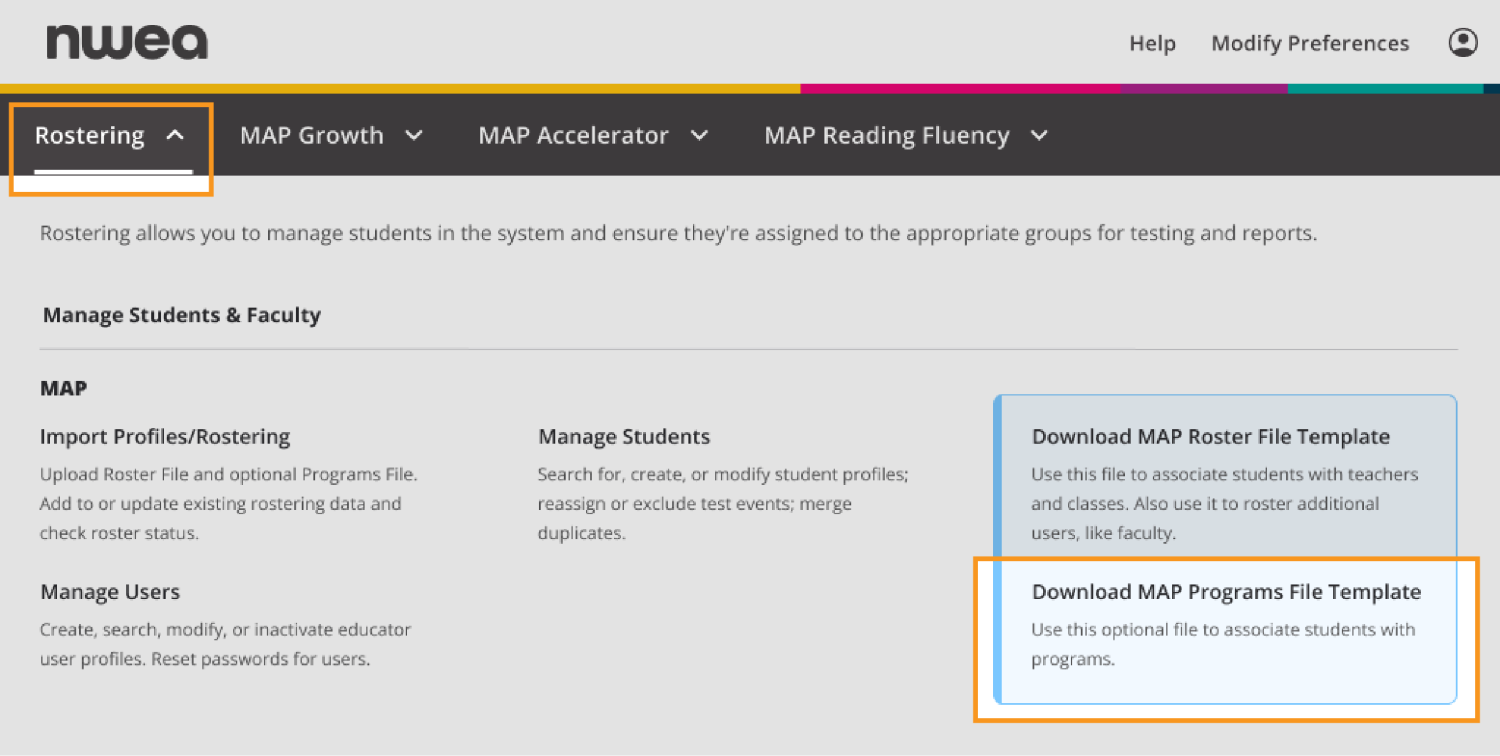Click the Rostering chevron icon

pos(176,134)
